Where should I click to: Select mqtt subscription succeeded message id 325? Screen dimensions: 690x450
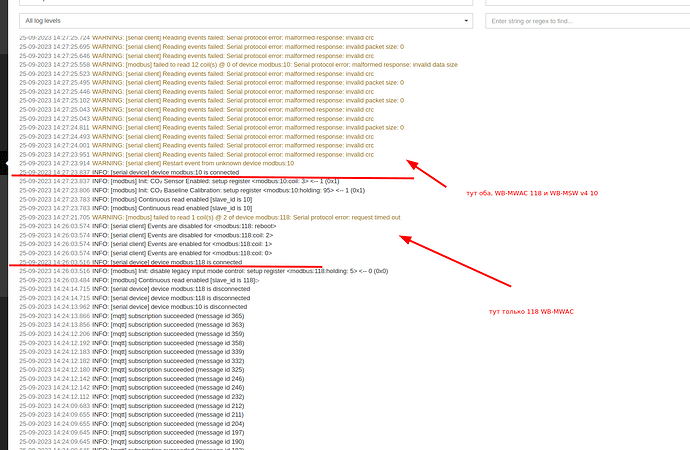point(132,370)
